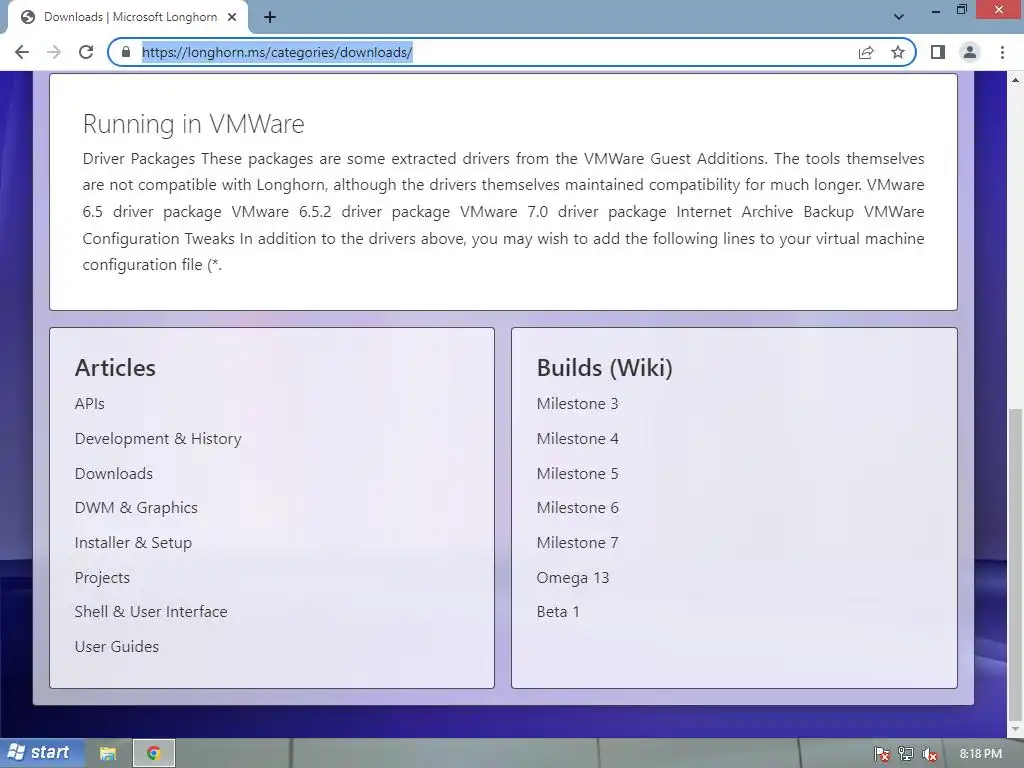Open the Projects category

pos(102,578)
